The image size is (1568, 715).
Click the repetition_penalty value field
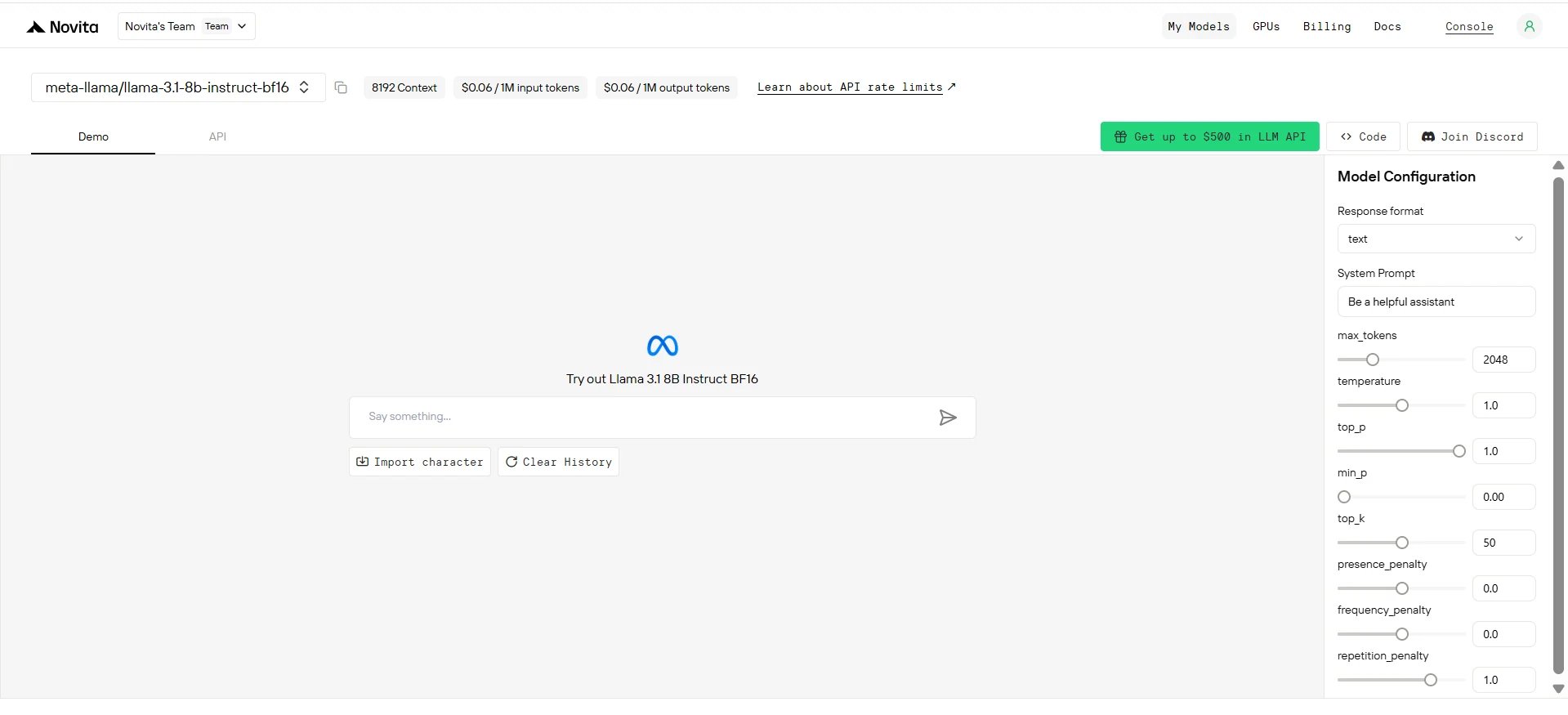click(x=1503, y=680)
